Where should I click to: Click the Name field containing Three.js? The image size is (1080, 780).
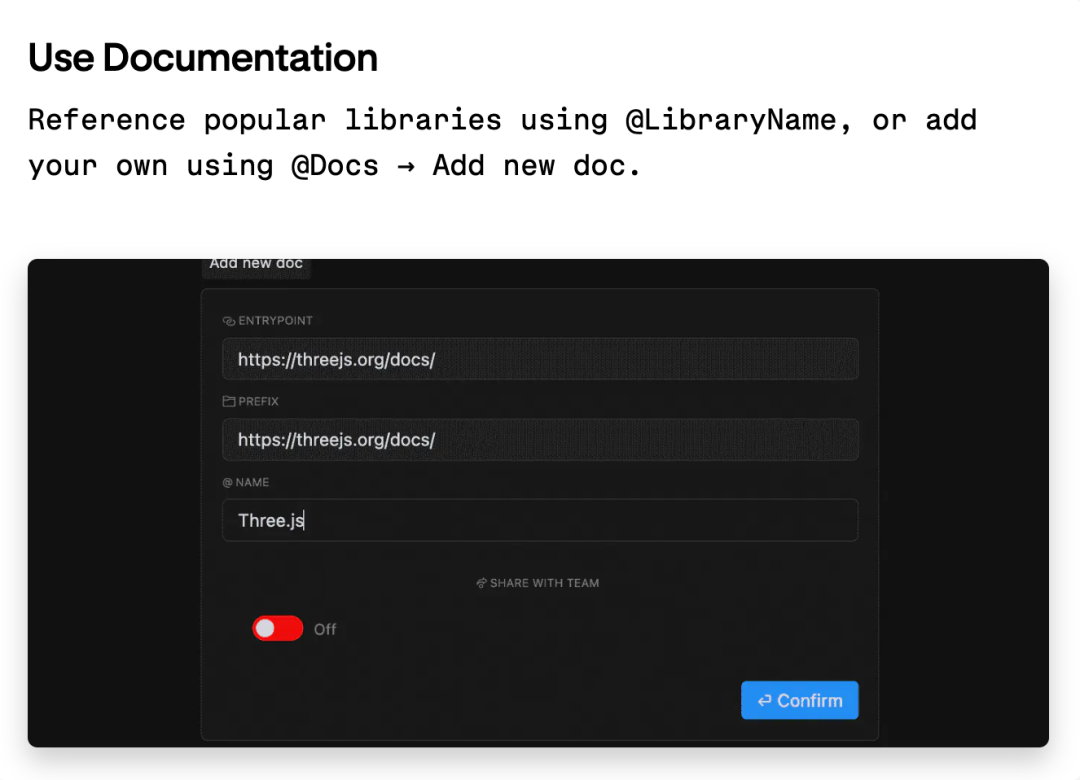[540, 520]
